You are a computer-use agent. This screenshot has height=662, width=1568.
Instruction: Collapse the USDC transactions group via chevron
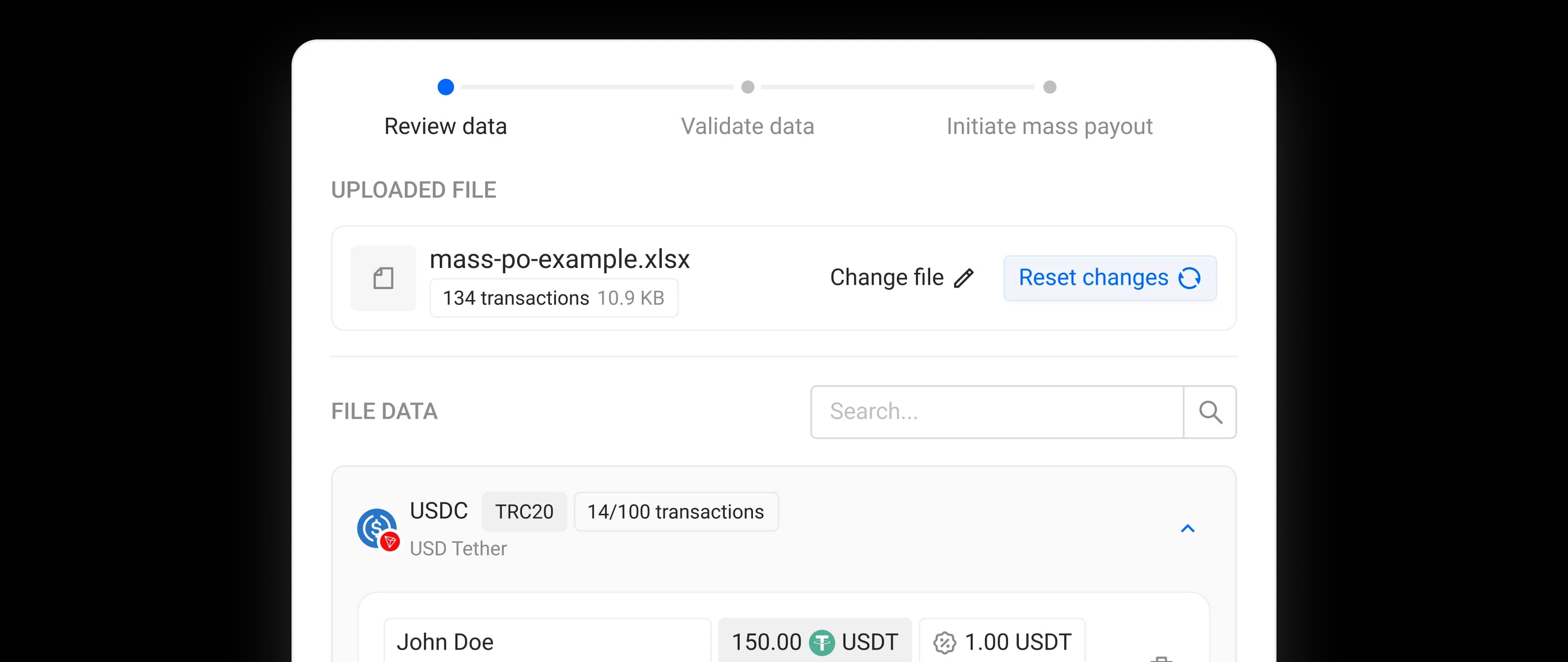pyautogui.click(x=1187, y=529)
